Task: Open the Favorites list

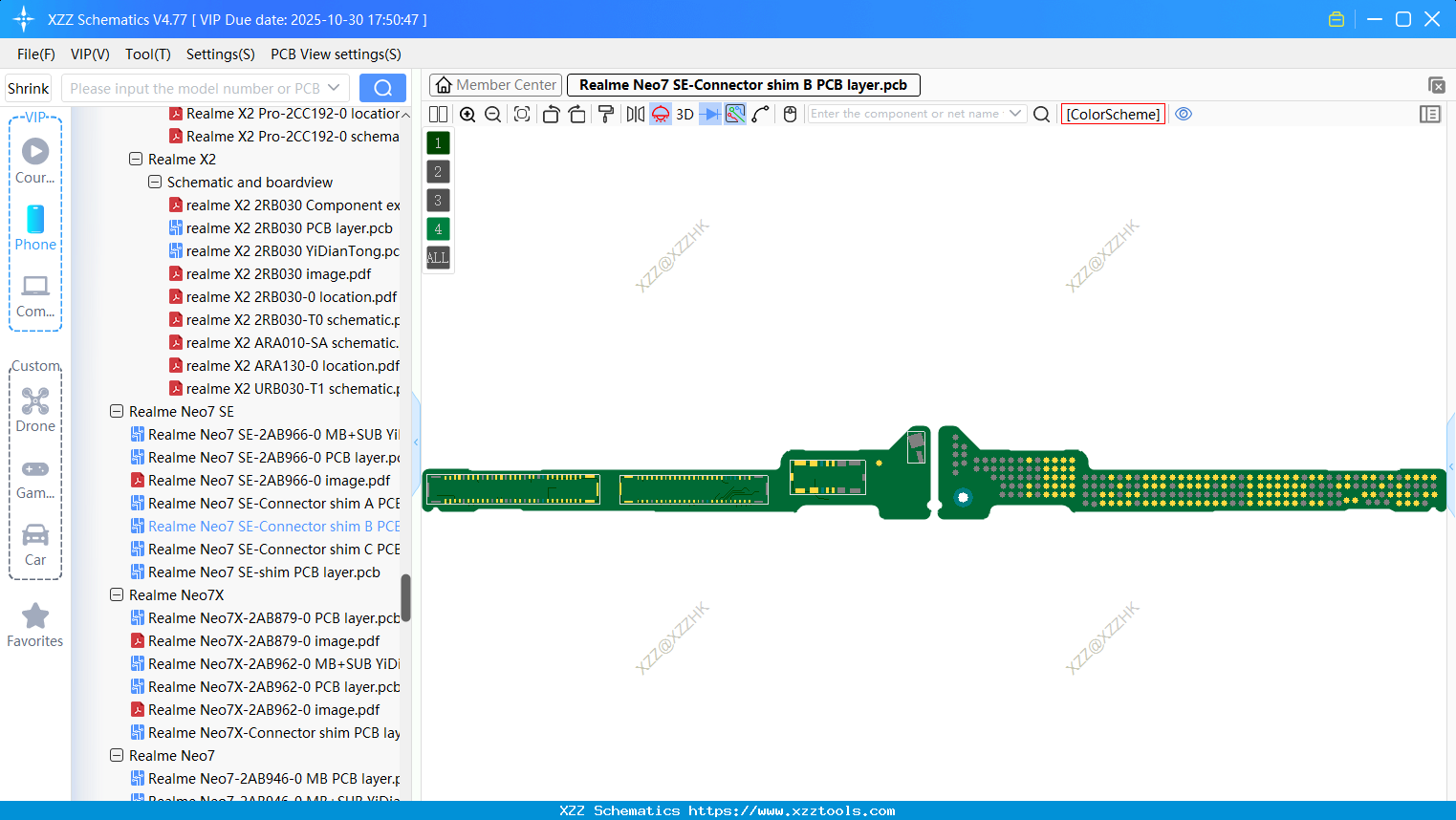Action: pos(35,626)
